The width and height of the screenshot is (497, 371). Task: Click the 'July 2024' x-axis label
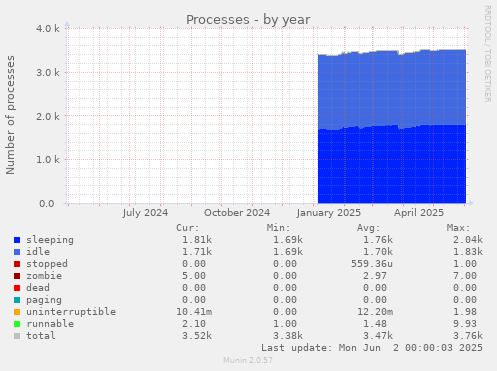[145, 213]
